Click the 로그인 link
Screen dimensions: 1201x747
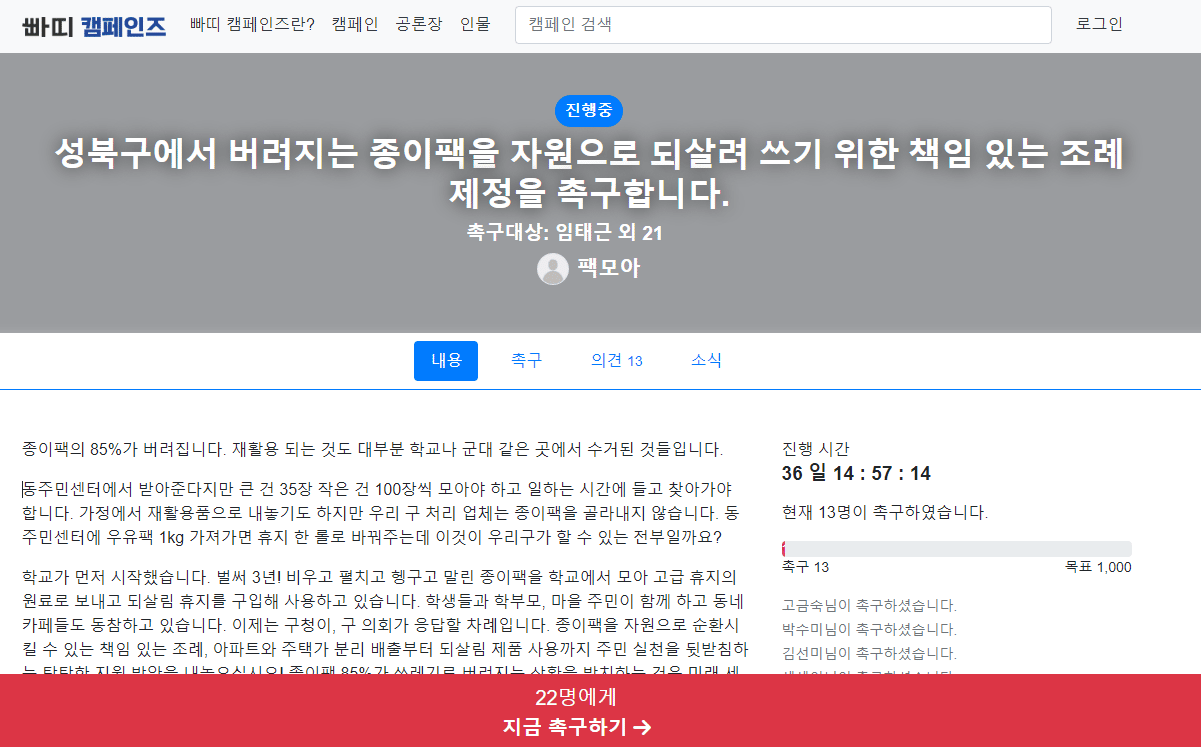tap(1099, 25)
